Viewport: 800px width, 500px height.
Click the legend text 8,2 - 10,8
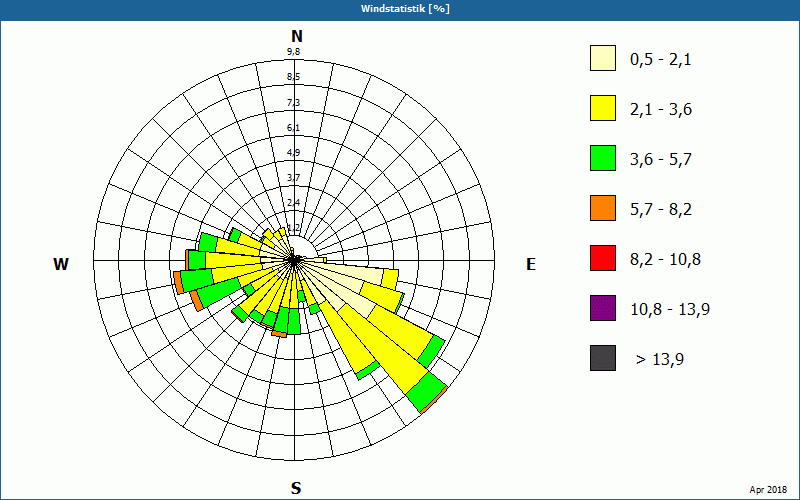pos(665,260)
